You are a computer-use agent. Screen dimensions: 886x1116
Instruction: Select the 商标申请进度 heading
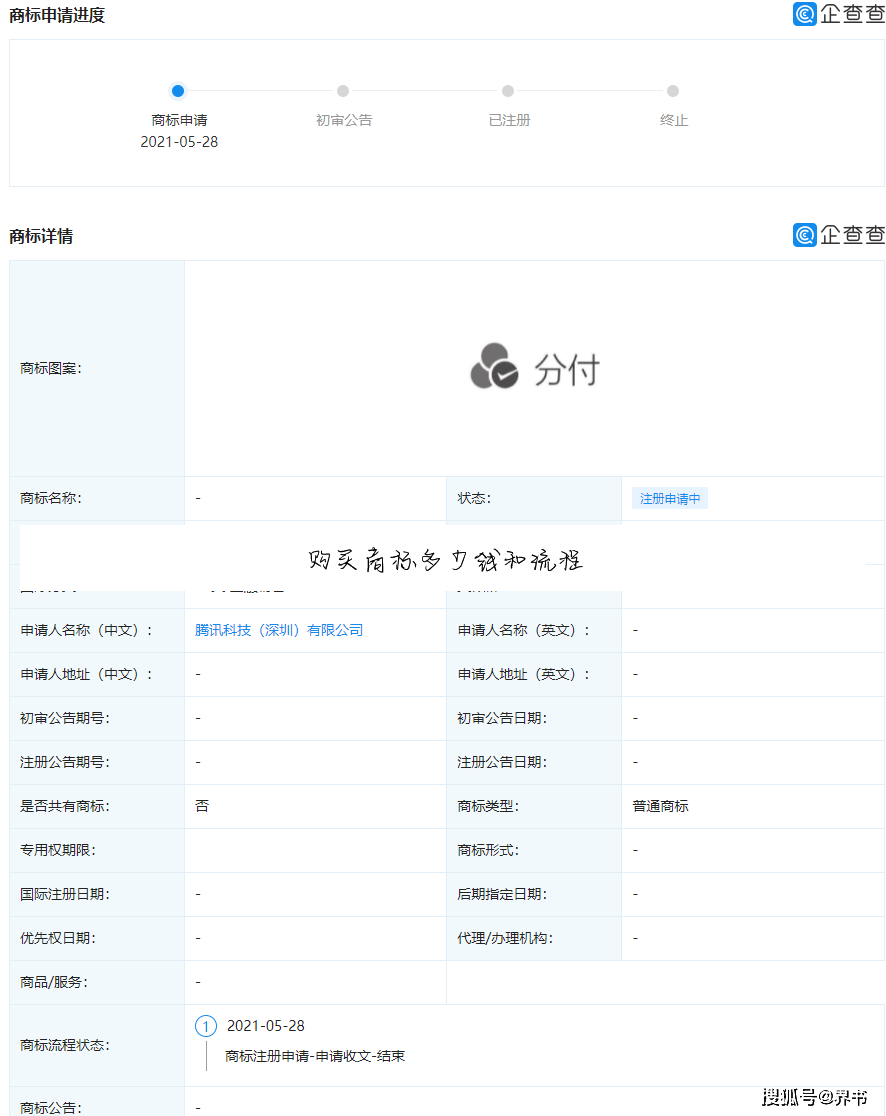57,16
